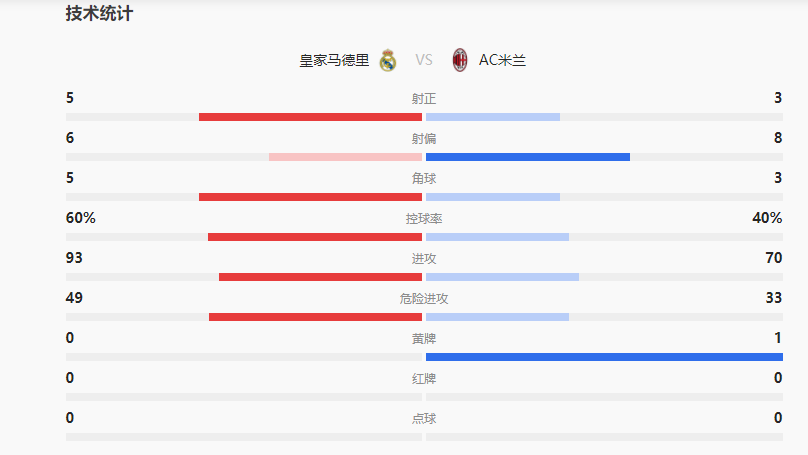Click the 60% possession value
Image resolution: width=808 pixels, height=455 pixels.
tap(81, 218)
